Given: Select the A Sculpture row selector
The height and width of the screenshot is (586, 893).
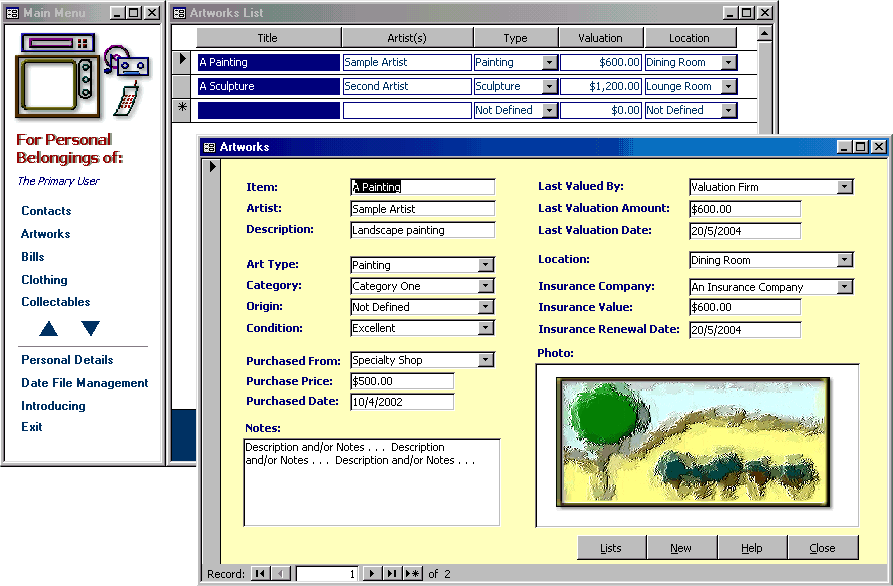Looking at the screenshot, I should click(x=182, y=86).
